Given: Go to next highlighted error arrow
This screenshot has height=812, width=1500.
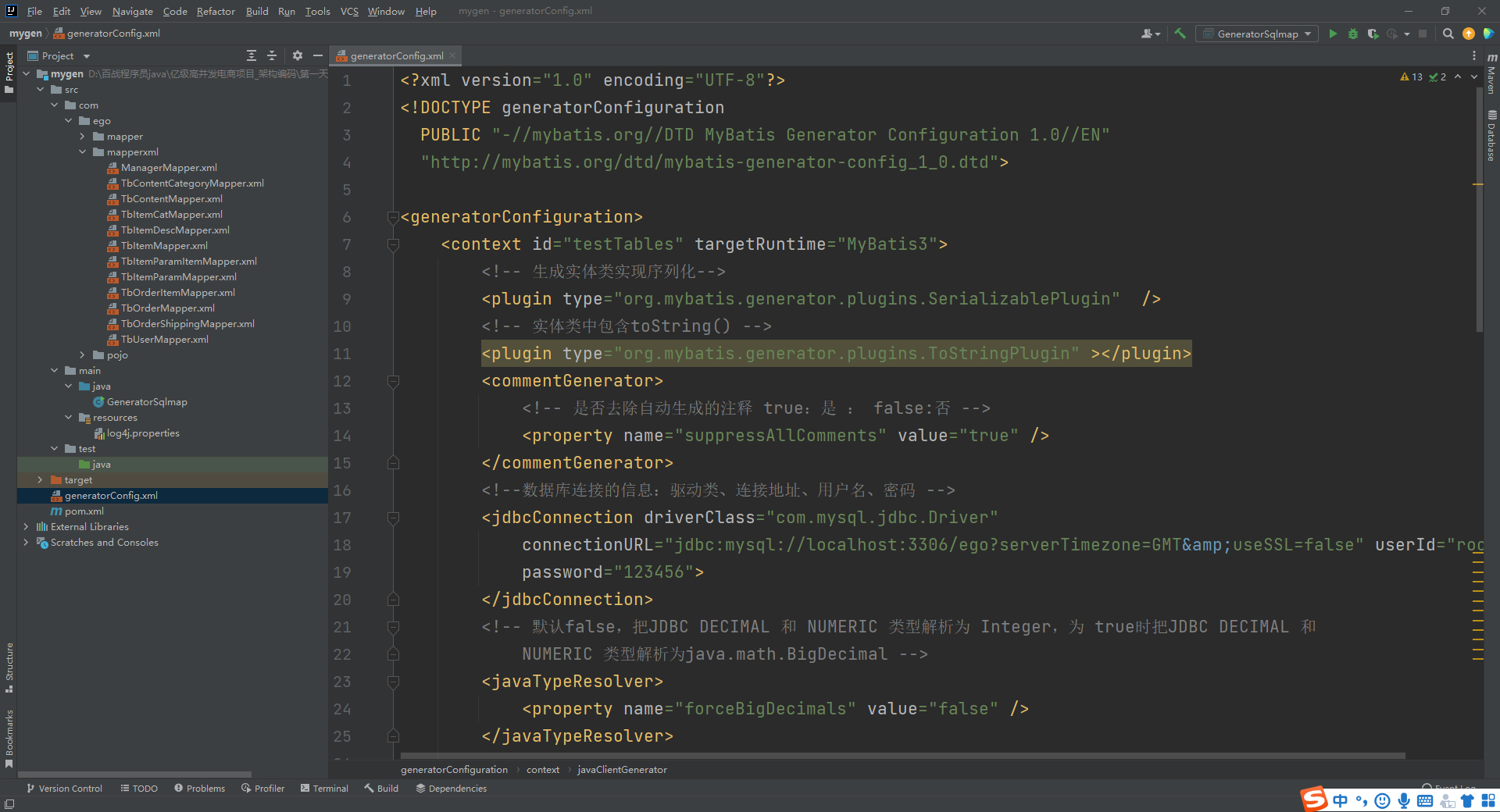Looking at the screenshot, I should point(1474,77).
